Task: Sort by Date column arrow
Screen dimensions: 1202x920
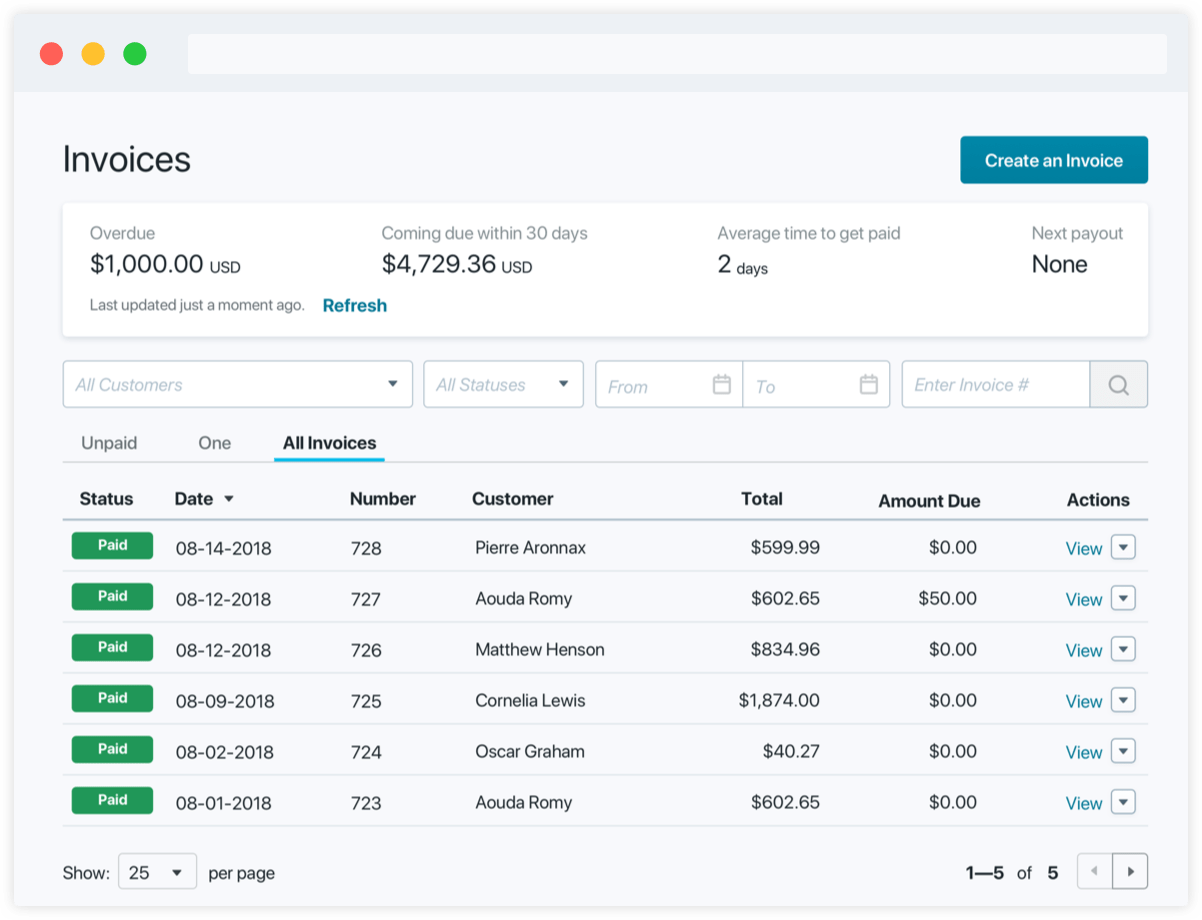Action: coord(228,499)
